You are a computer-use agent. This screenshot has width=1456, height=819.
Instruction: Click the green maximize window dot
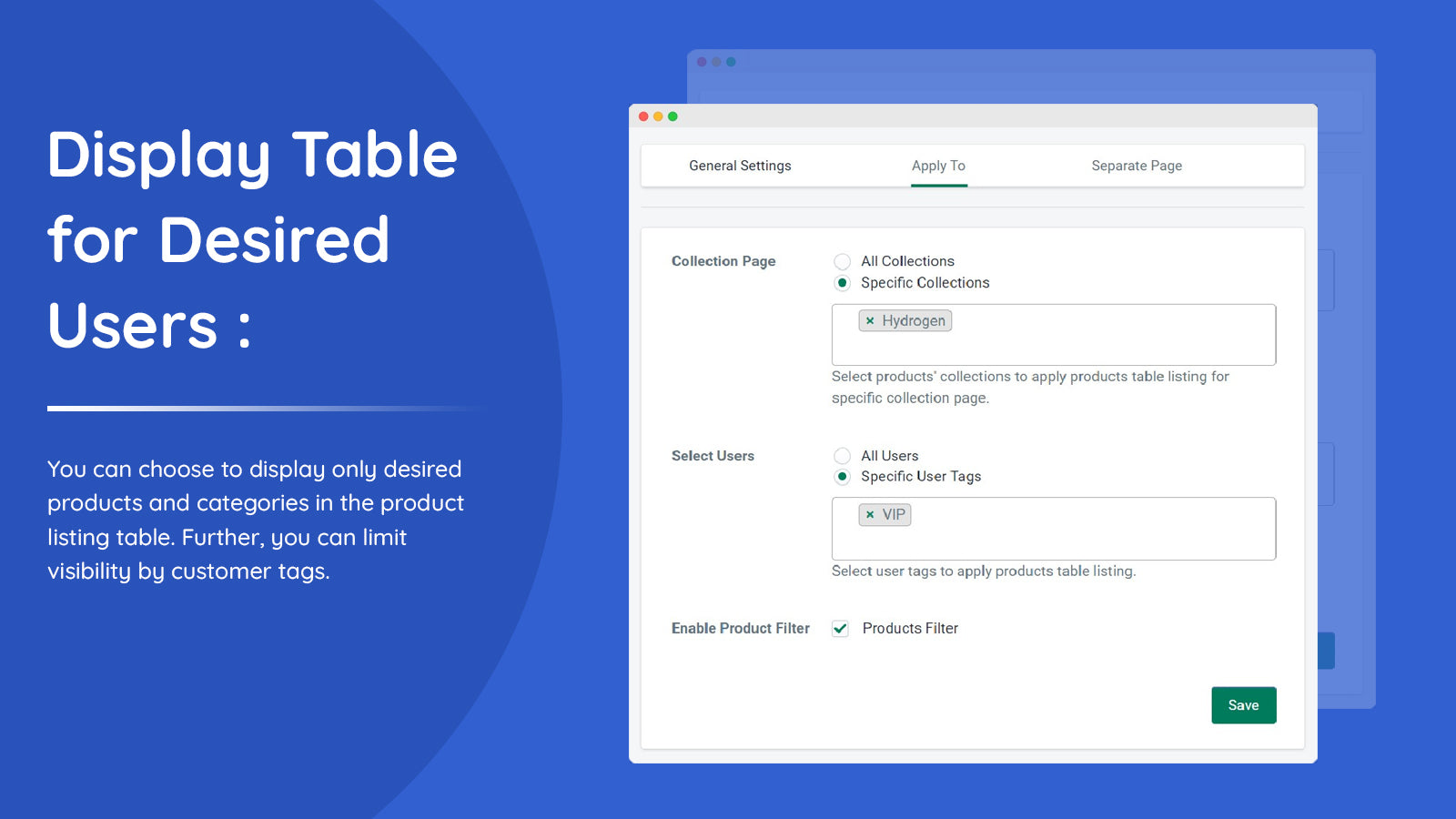(672, 116)
